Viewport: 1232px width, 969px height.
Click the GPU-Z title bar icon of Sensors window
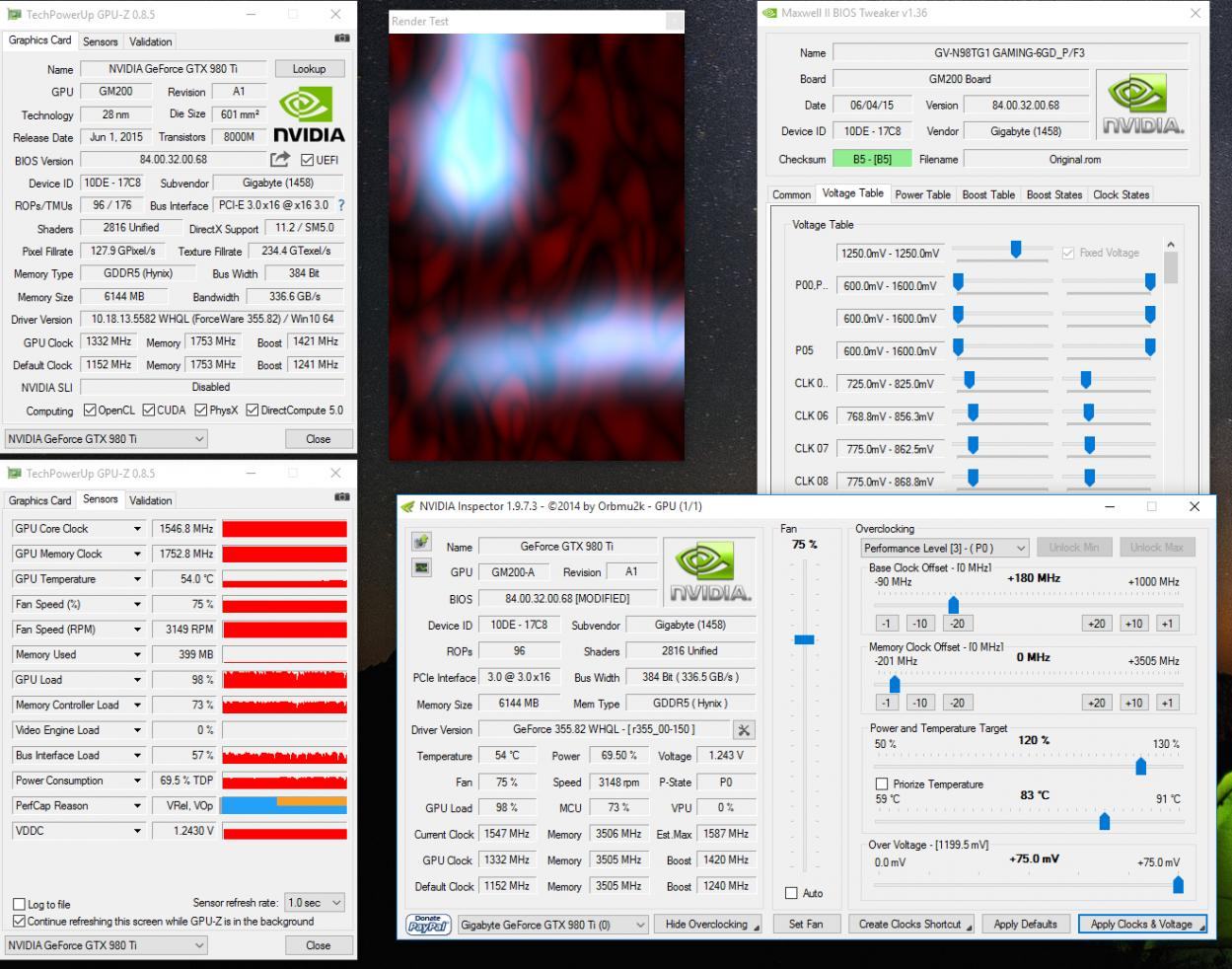coord(14,474)
